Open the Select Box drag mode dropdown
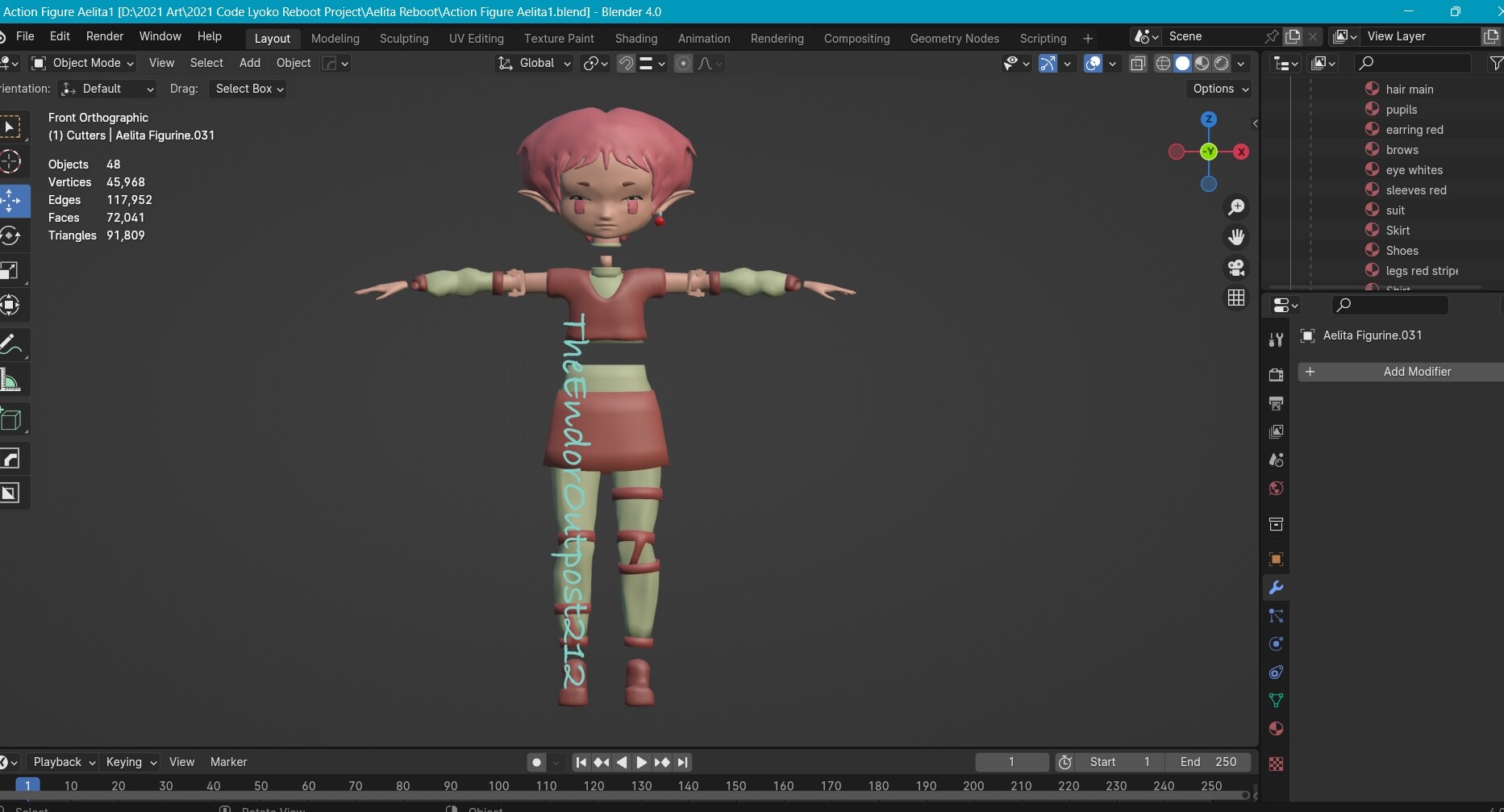 (x=248, y=89)
